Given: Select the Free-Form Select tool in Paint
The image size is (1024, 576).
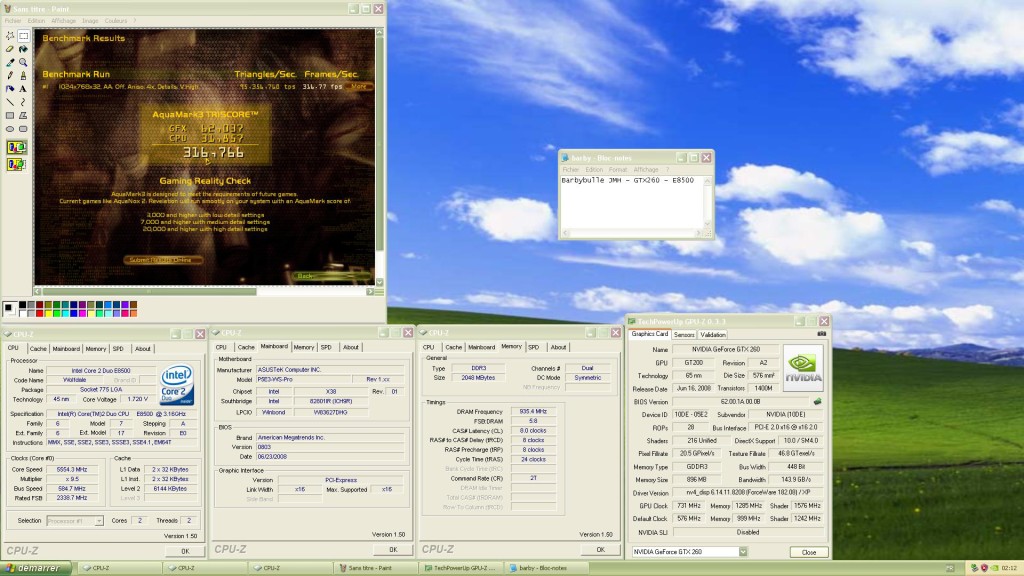Looking at the screenshot, I should (10, 36).
